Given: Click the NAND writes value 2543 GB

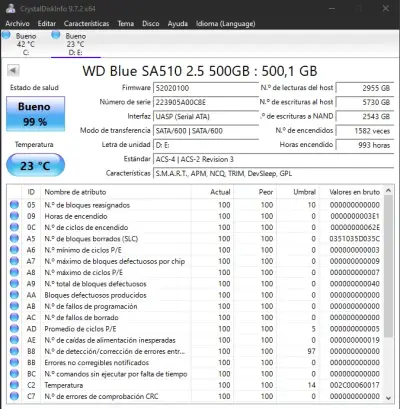Looking at the screenshot, I should coord(365,117).
